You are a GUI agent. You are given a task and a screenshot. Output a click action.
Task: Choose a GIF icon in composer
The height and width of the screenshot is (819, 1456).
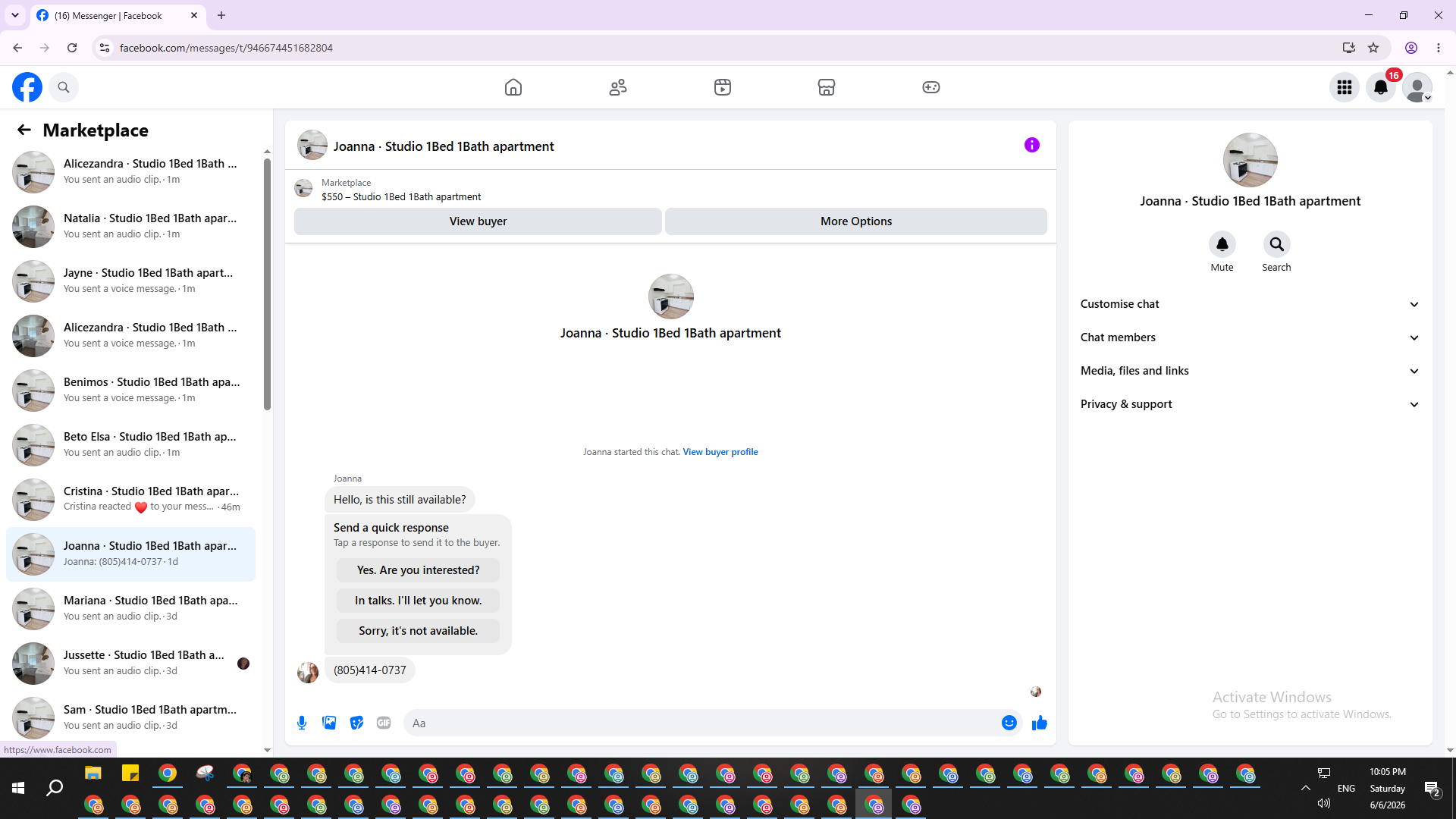tap(384, 723)
